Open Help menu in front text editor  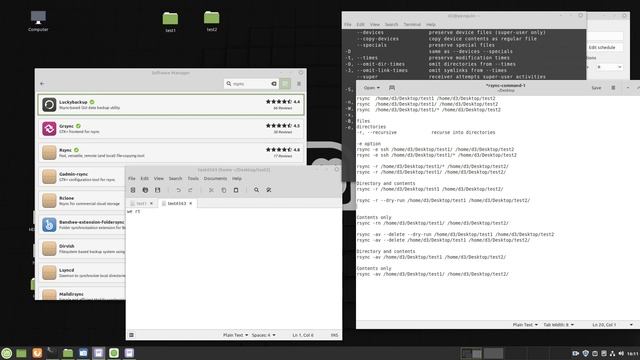pyautogui.click(x=237, y=178)
